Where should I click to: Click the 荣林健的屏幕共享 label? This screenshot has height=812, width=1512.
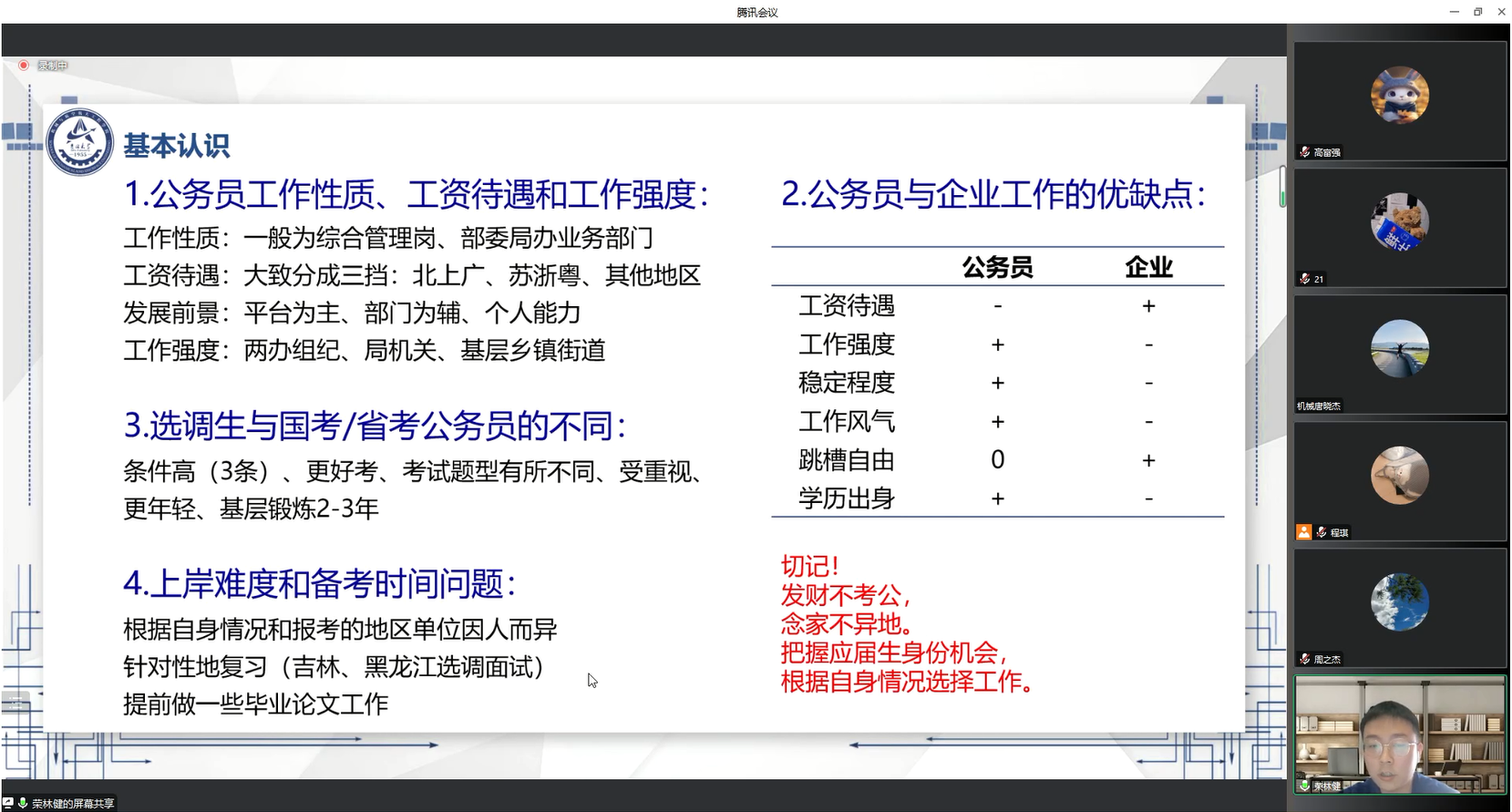pos(73,804)
